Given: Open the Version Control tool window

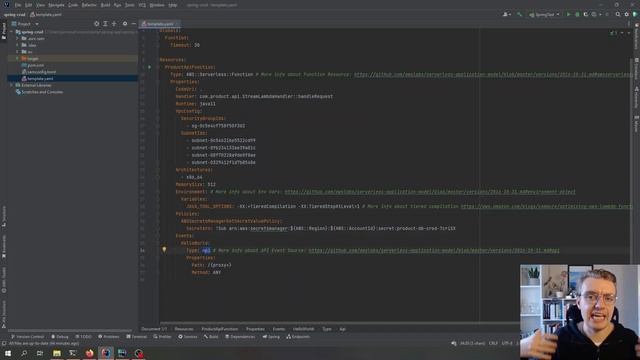Looking at the screenshot, I should click(27, 337).
